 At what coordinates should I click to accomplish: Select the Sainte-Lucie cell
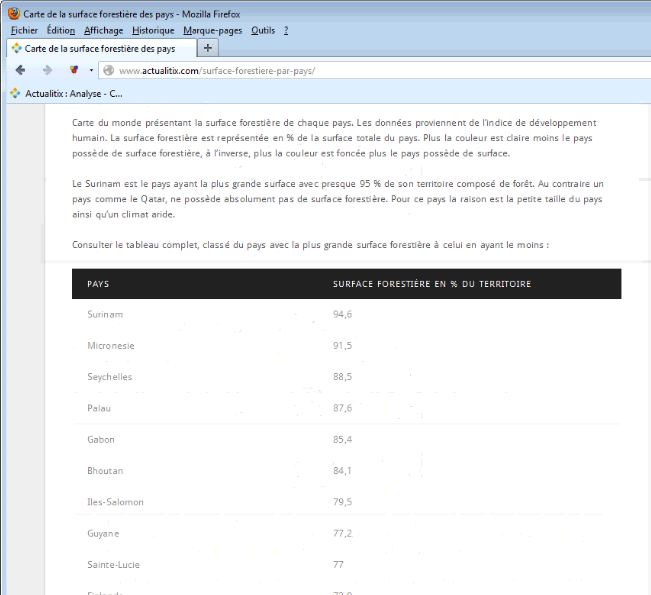(x=113, y=565)
